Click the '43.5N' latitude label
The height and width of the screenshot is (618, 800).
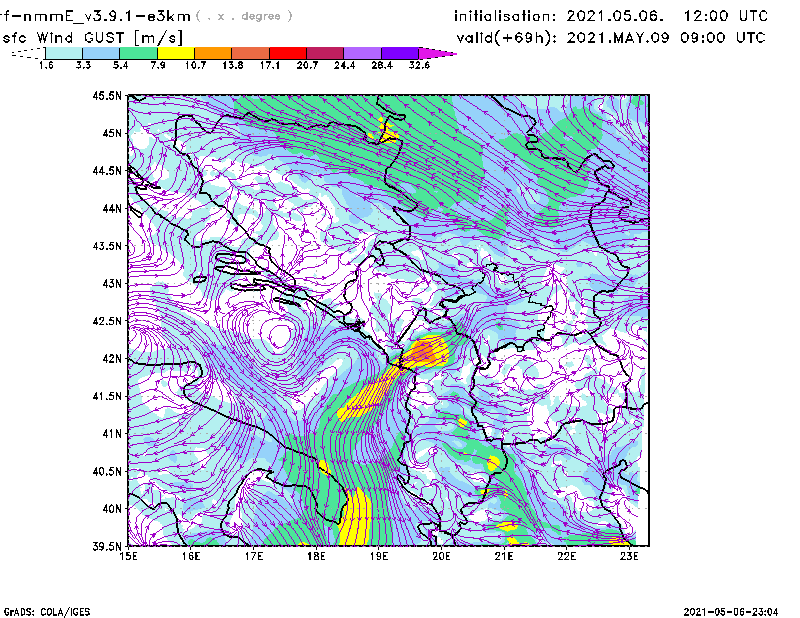pyautogui.click(x=107, y=246)
